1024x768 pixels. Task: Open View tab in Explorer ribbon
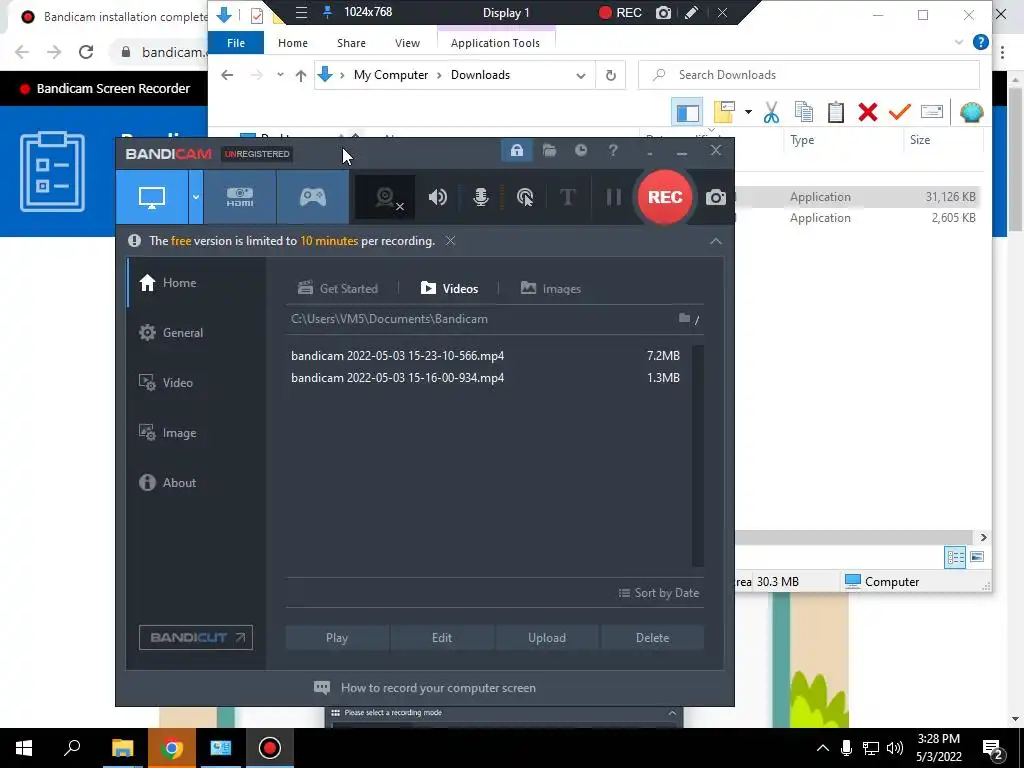pyautogui.click(x=408, y=43)
